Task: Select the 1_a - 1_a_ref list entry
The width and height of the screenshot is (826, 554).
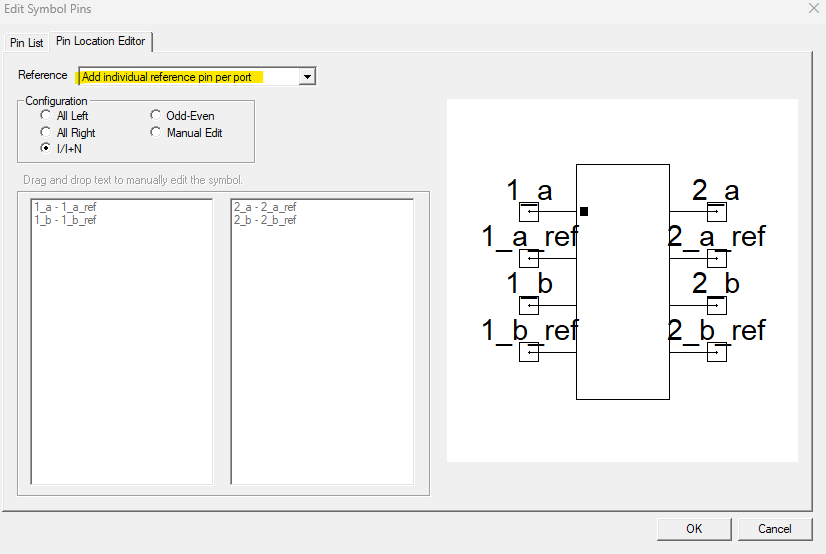Action: pos(65,207)
